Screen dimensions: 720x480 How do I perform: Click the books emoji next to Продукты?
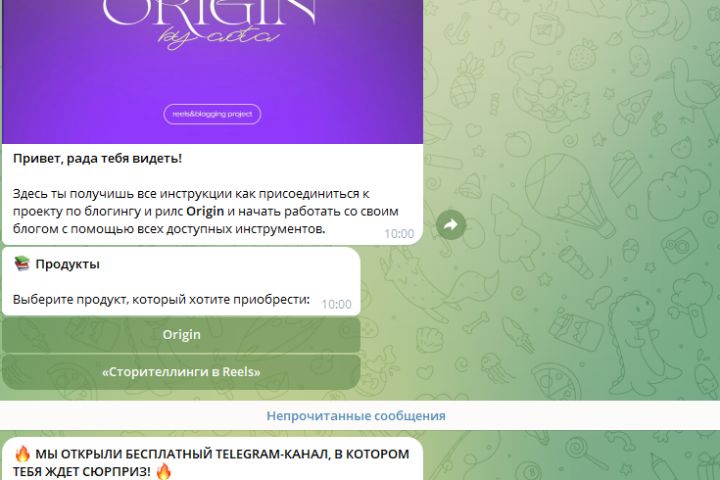pos(22,264)
